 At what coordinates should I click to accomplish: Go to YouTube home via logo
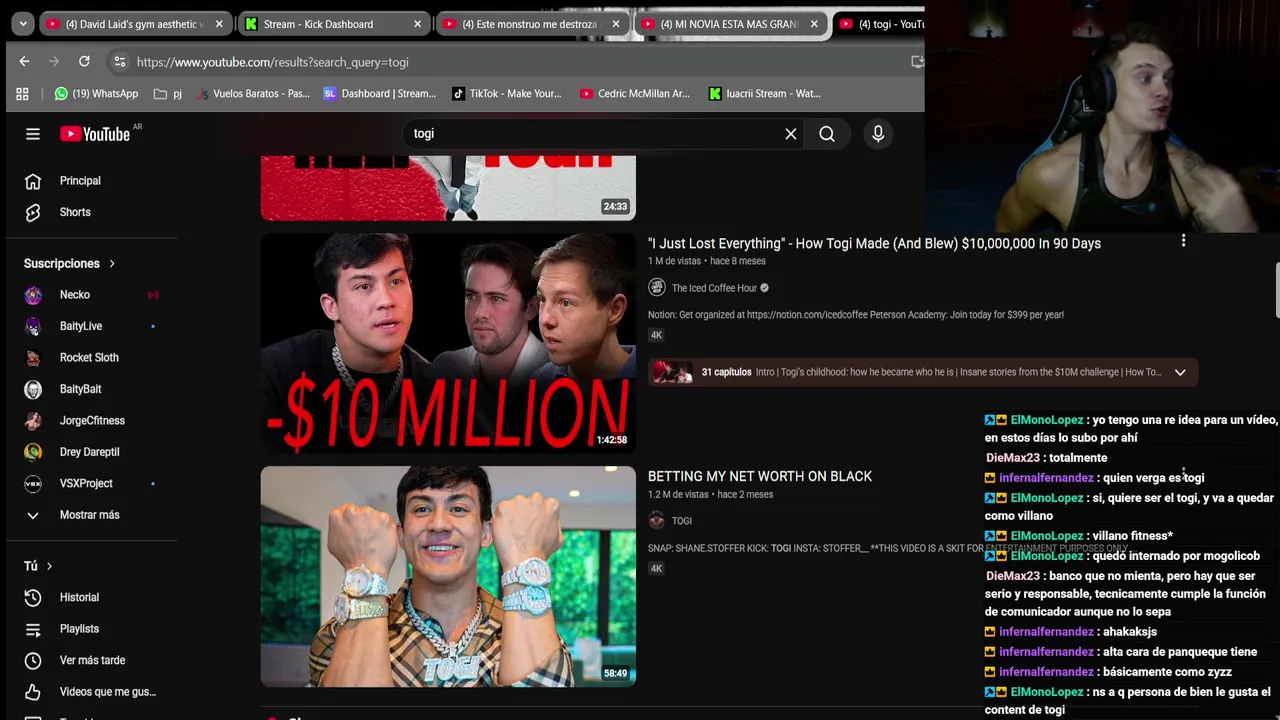95,134
